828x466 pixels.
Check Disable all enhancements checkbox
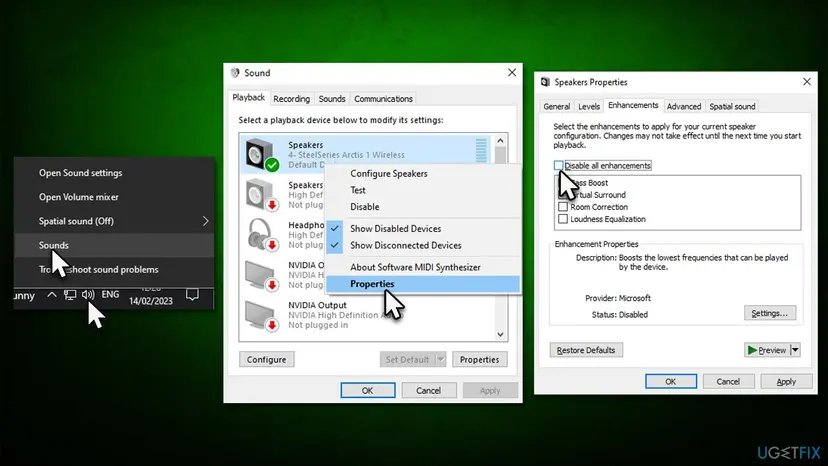tap(558, 165)
